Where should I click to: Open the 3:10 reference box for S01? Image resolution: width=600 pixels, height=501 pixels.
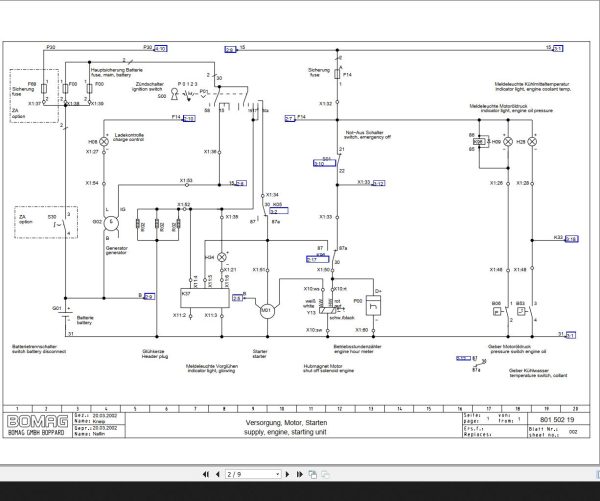click(x=324, y=163)
